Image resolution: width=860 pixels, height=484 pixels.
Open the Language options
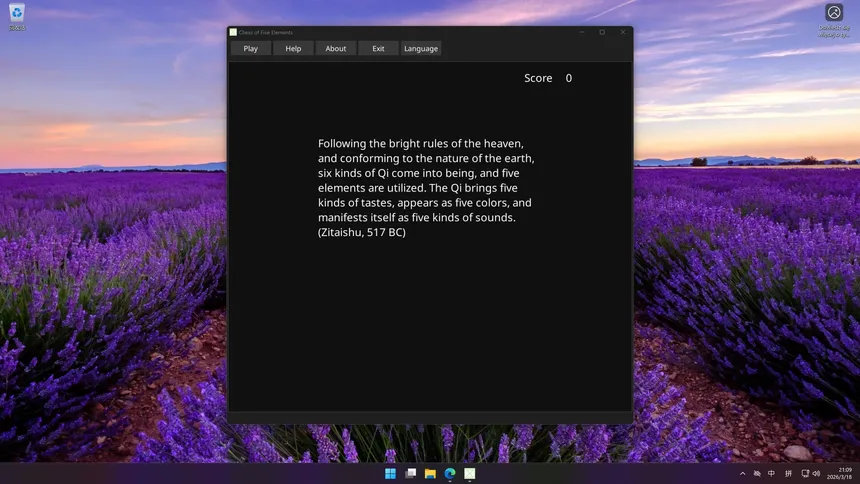pos(421,48)
